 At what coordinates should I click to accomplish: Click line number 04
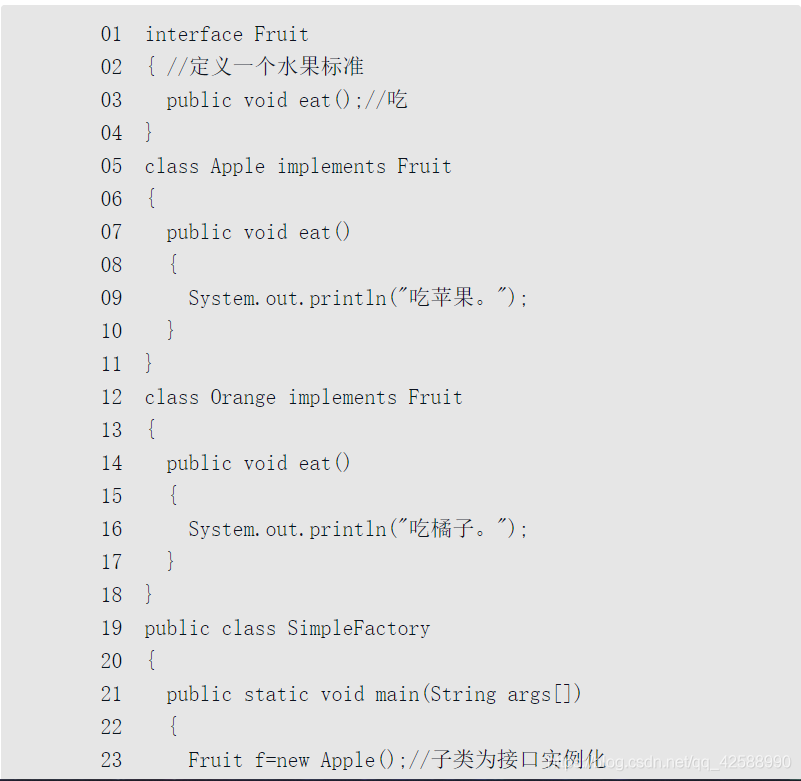111,133
